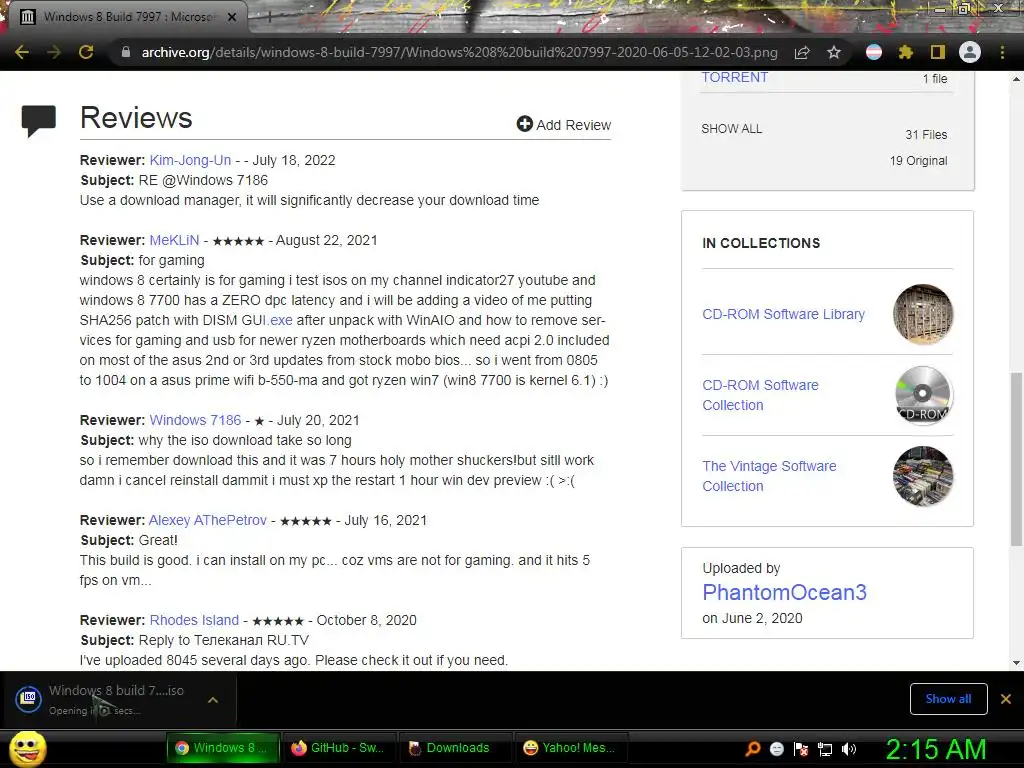This screenshot has width=1024, height=768.
Task: Click the date 'July 18, 2022'
Action: point(294,160)
